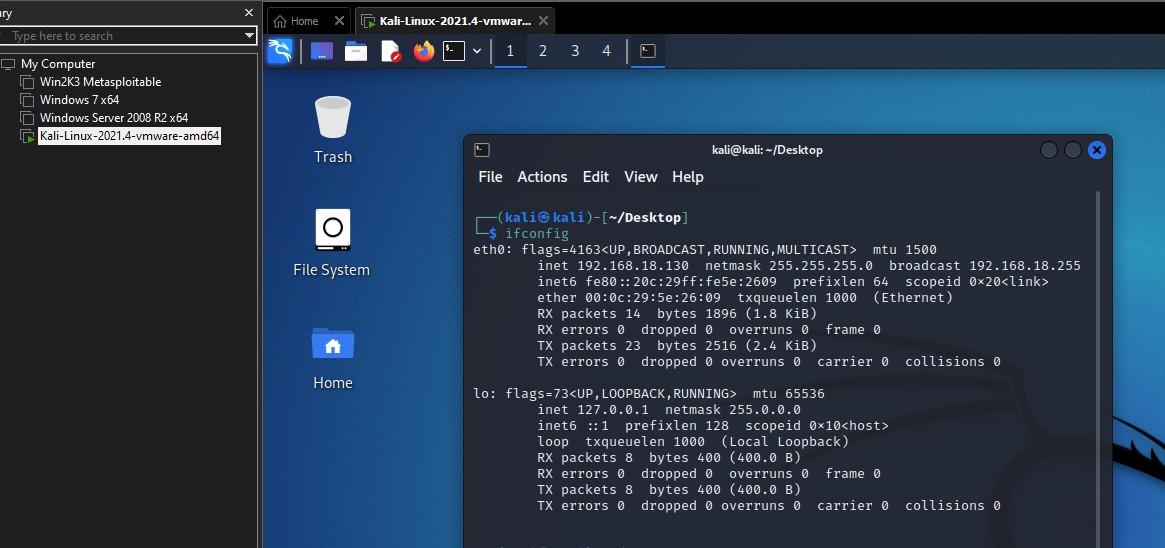Open the Trash desktop icon

(x=333, y=129)
